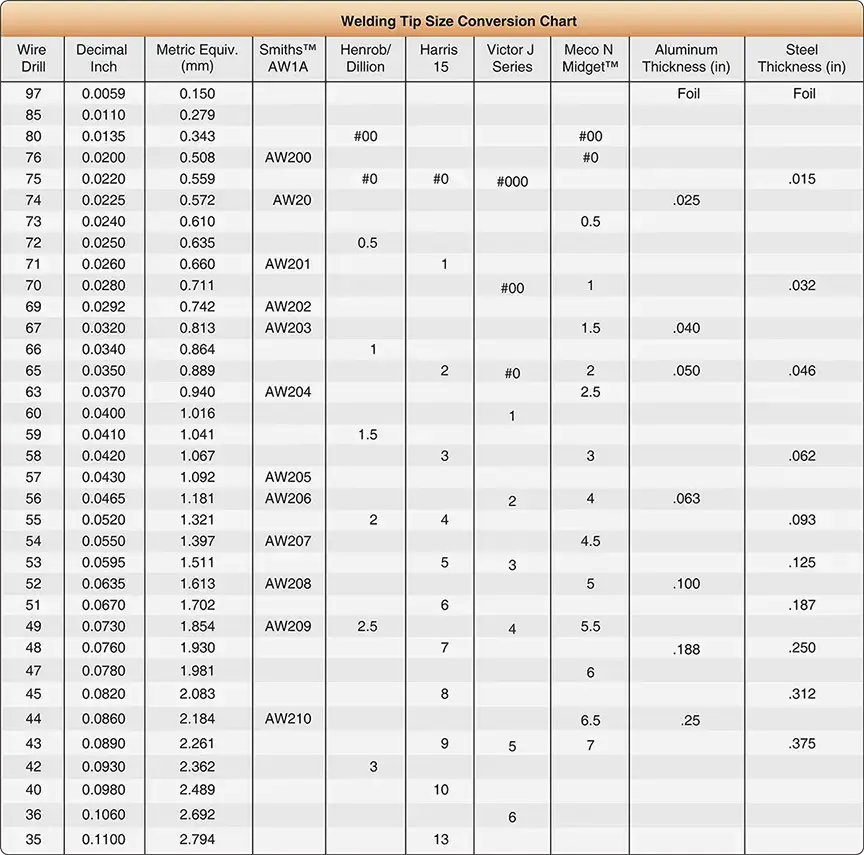Click aluminum thickness '.025'
This screenshot has height=855, width=864.
click(x=686, y=200)
